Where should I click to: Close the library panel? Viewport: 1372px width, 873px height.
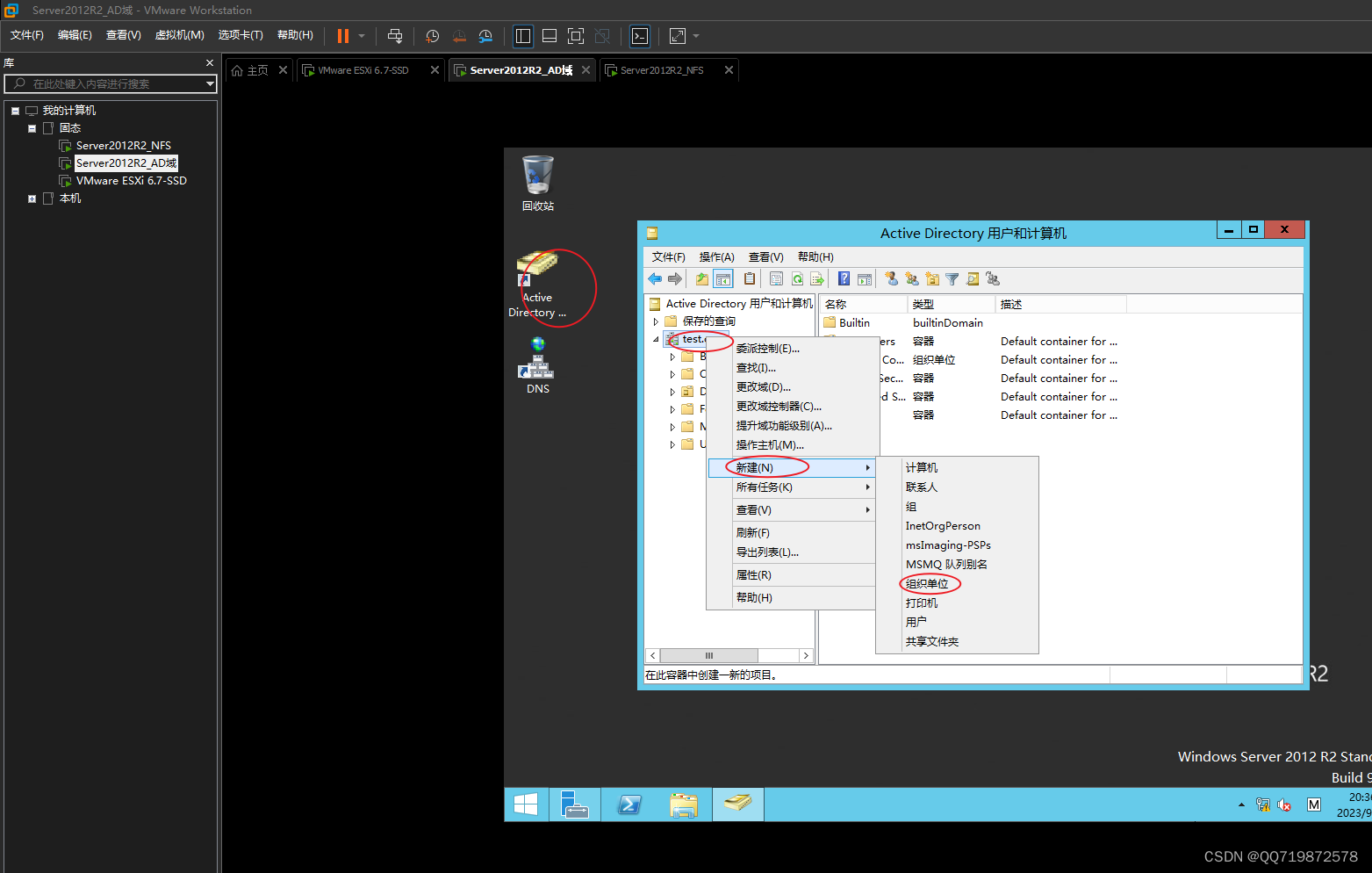pos(210,63)
